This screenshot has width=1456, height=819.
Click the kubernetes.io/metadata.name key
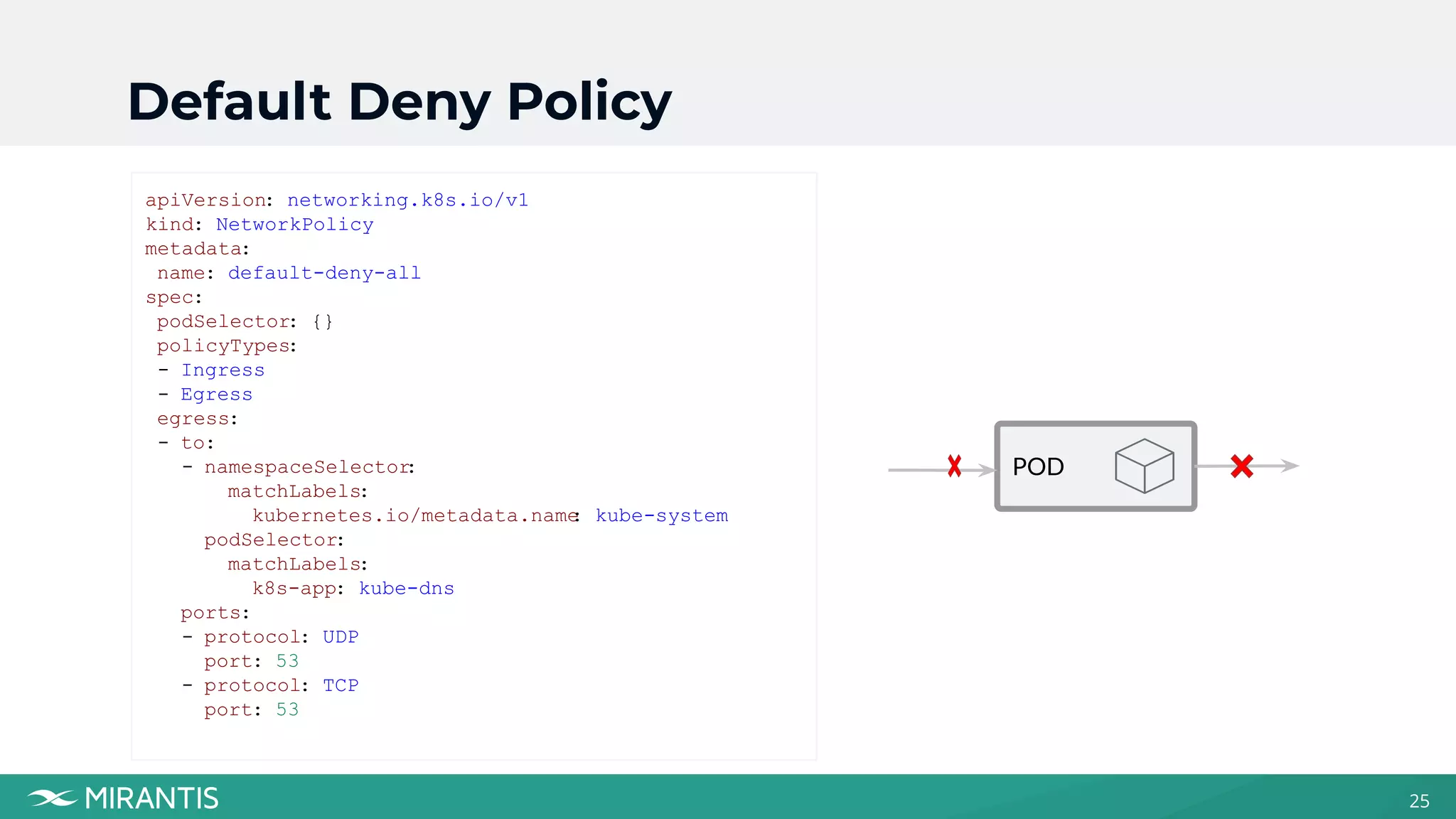pos(416,516)
